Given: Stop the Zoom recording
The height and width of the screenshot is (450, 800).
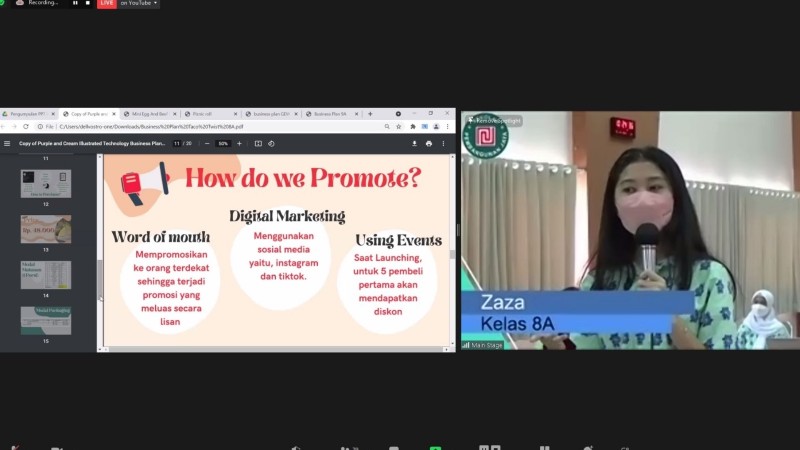Looking at the screenshot, I should coord(88,3).
